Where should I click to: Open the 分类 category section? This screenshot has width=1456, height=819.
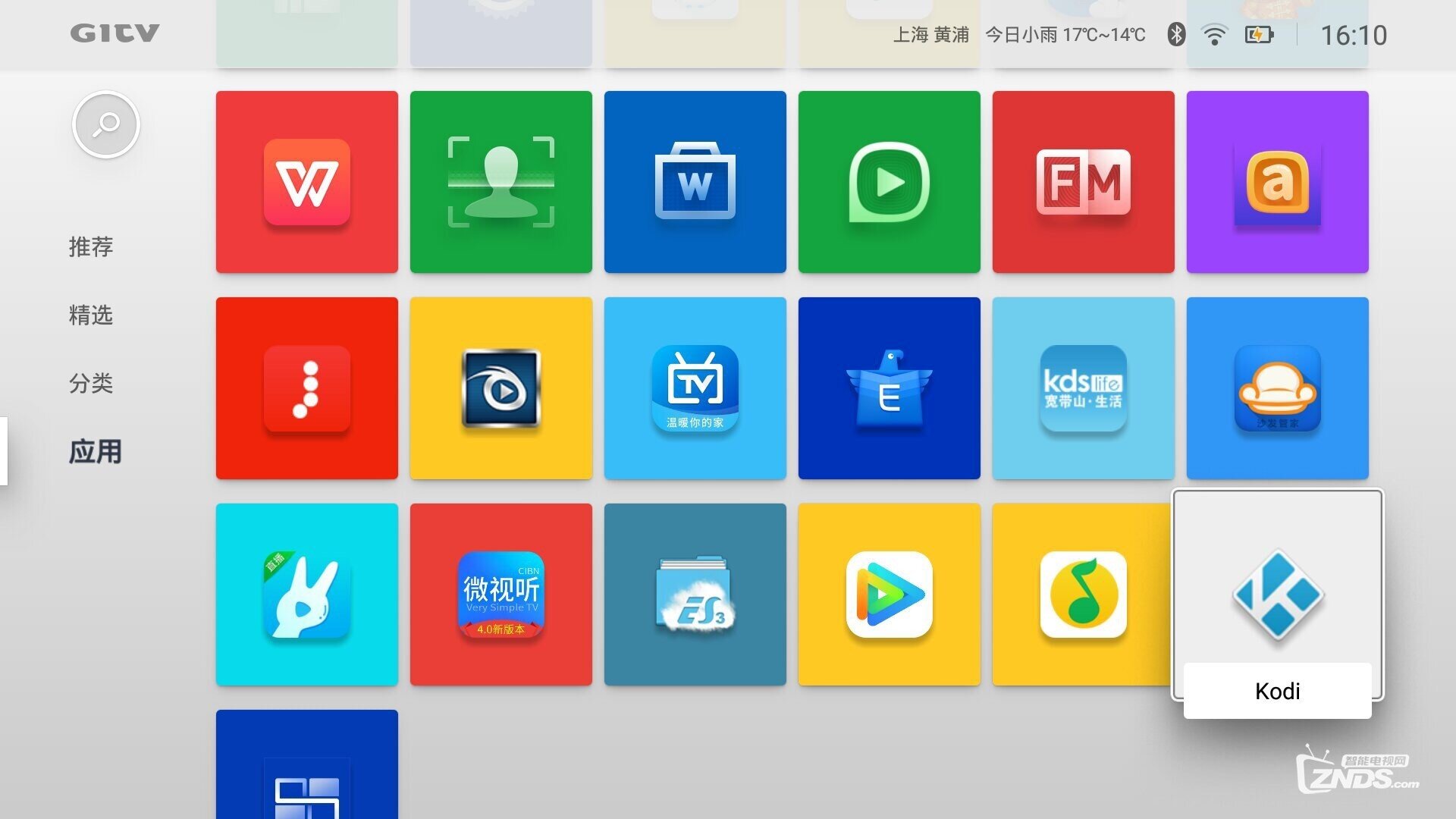[x=91, y=383]
